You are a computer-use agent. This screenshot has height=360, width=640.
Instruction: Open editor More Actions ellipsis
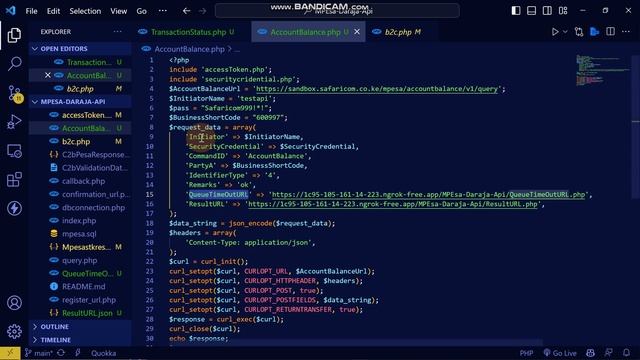(626, 32)
